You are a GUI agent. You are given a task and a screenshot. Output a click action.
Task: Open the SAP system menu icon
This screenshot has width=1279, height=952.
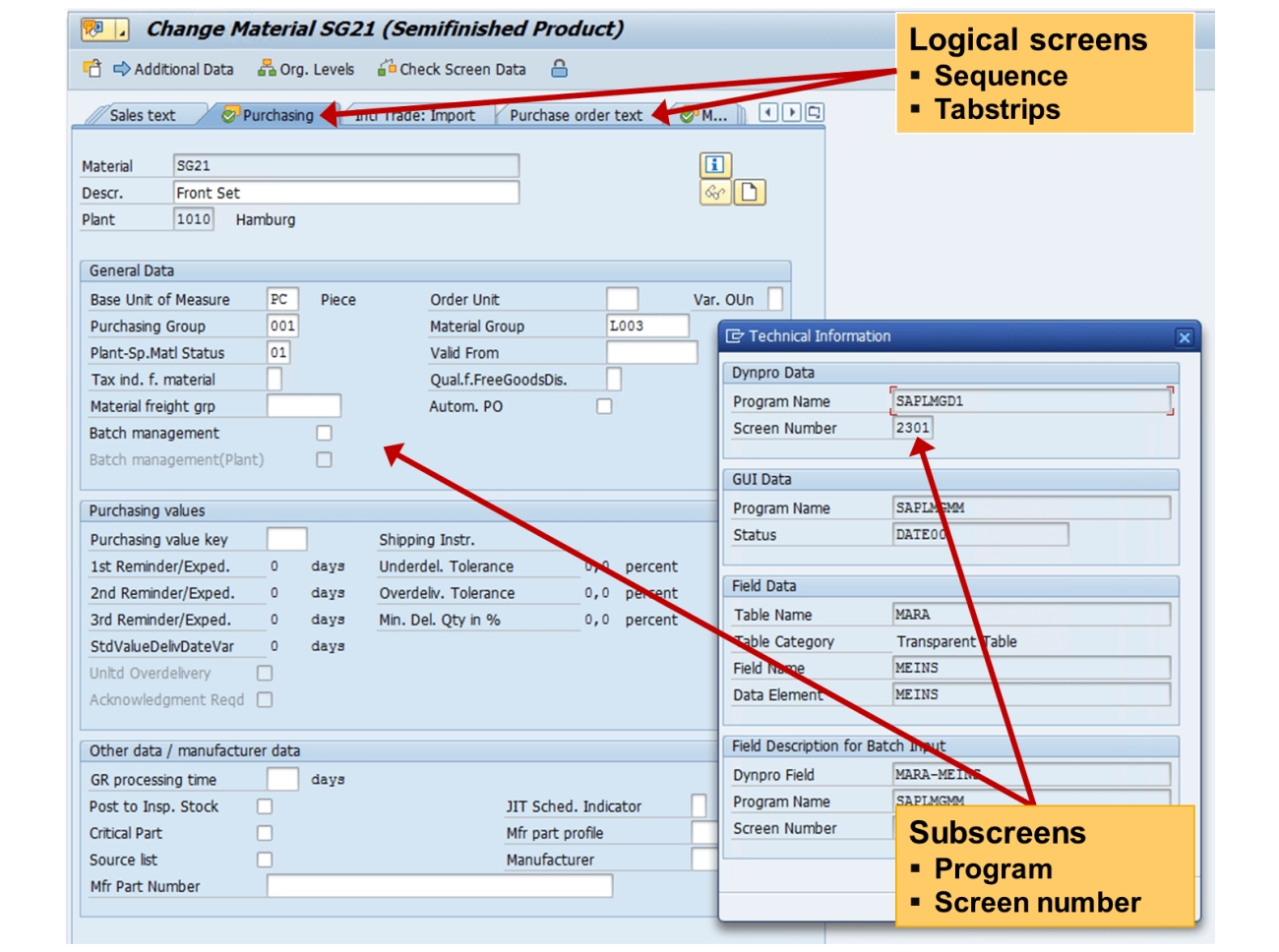[x=94, y=29]
